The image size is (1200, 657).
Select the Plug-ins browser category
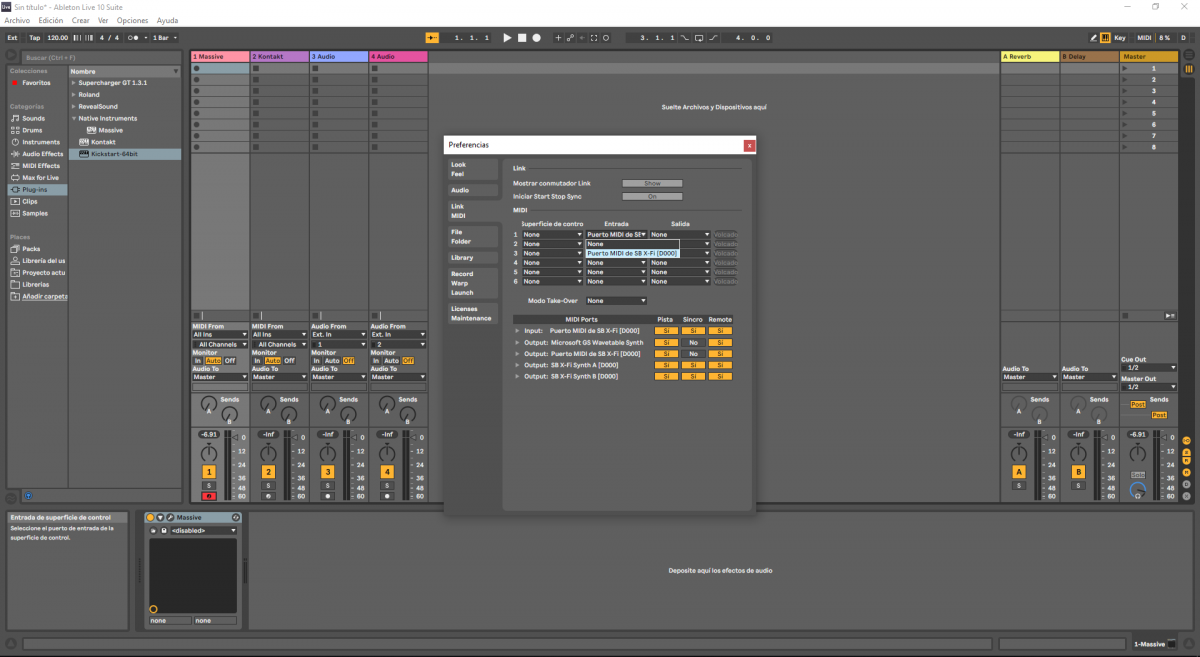point(38,189)
